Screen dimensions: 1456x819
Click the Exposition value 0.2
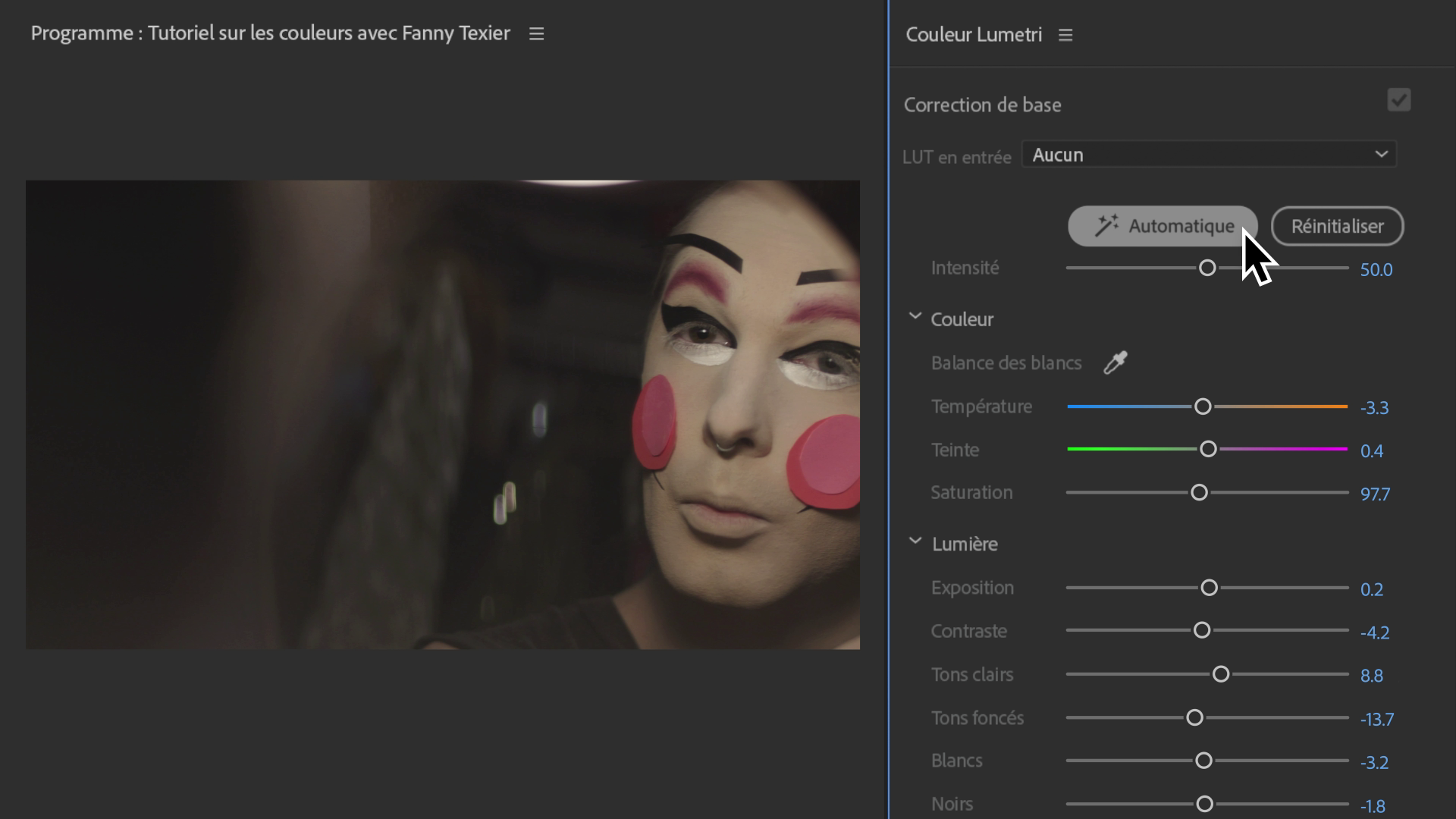(1371, 590)
